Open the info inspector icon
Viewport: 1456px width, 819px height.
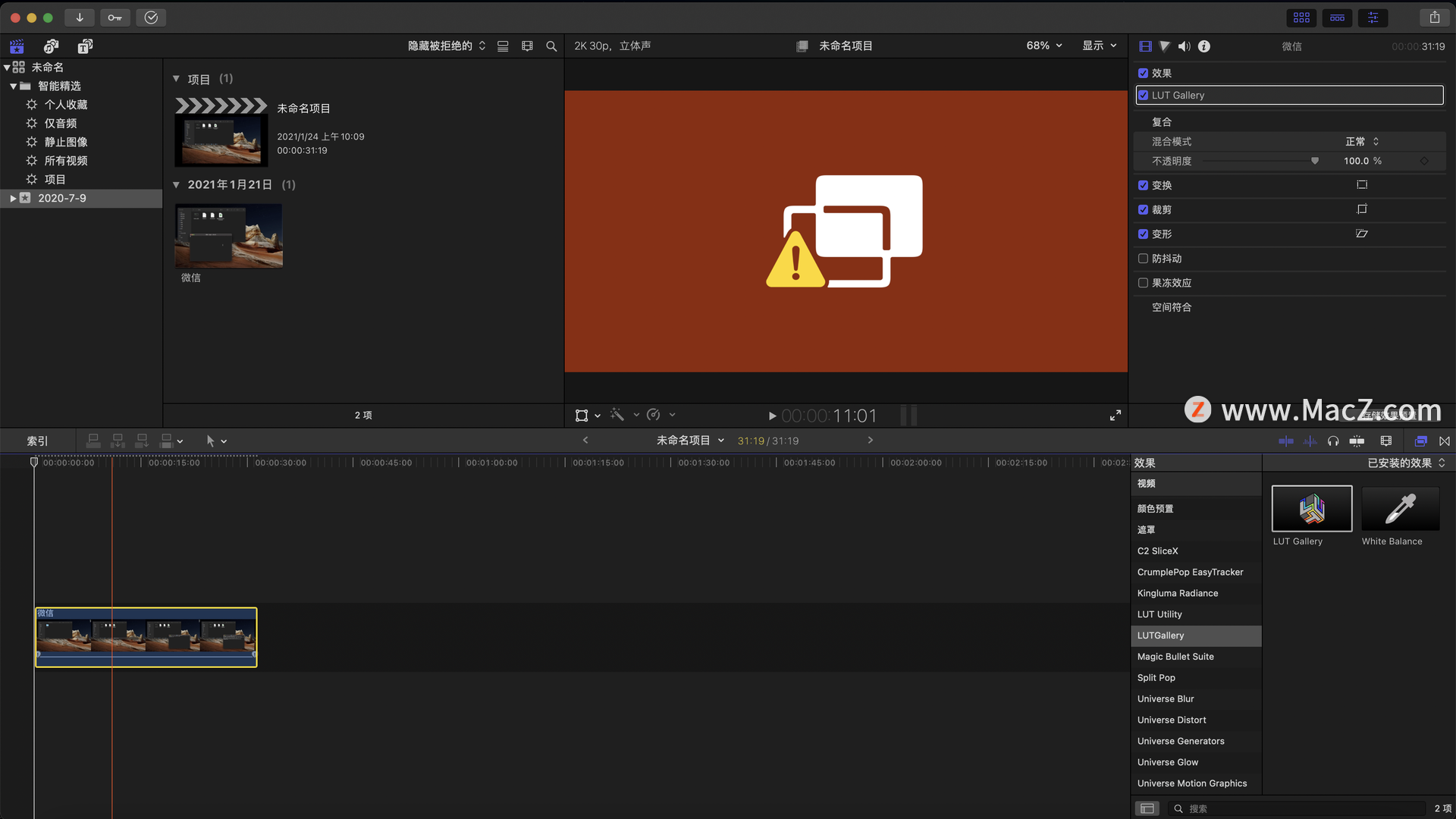pyautogui.click(x=1204, y=46)
